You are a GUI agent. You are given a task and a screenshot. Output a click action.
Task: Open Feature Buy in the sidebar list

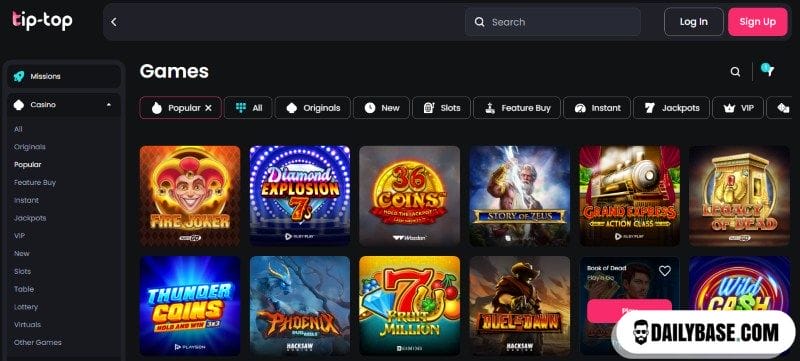pos(35,183)
